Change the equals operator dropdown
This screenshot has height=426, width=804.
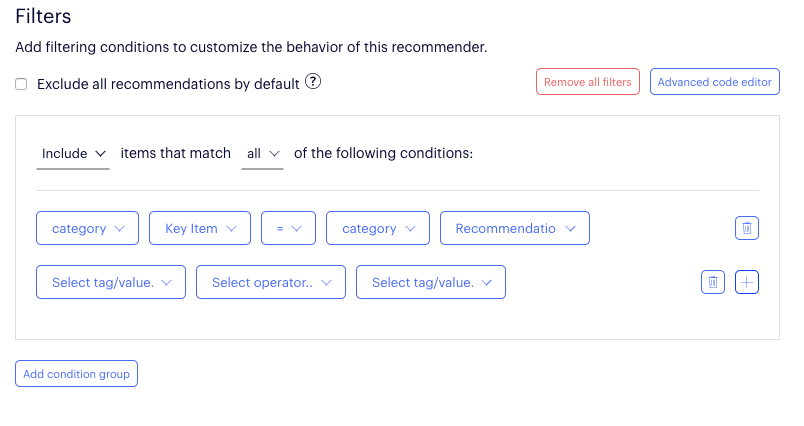(x=288, y=229)
